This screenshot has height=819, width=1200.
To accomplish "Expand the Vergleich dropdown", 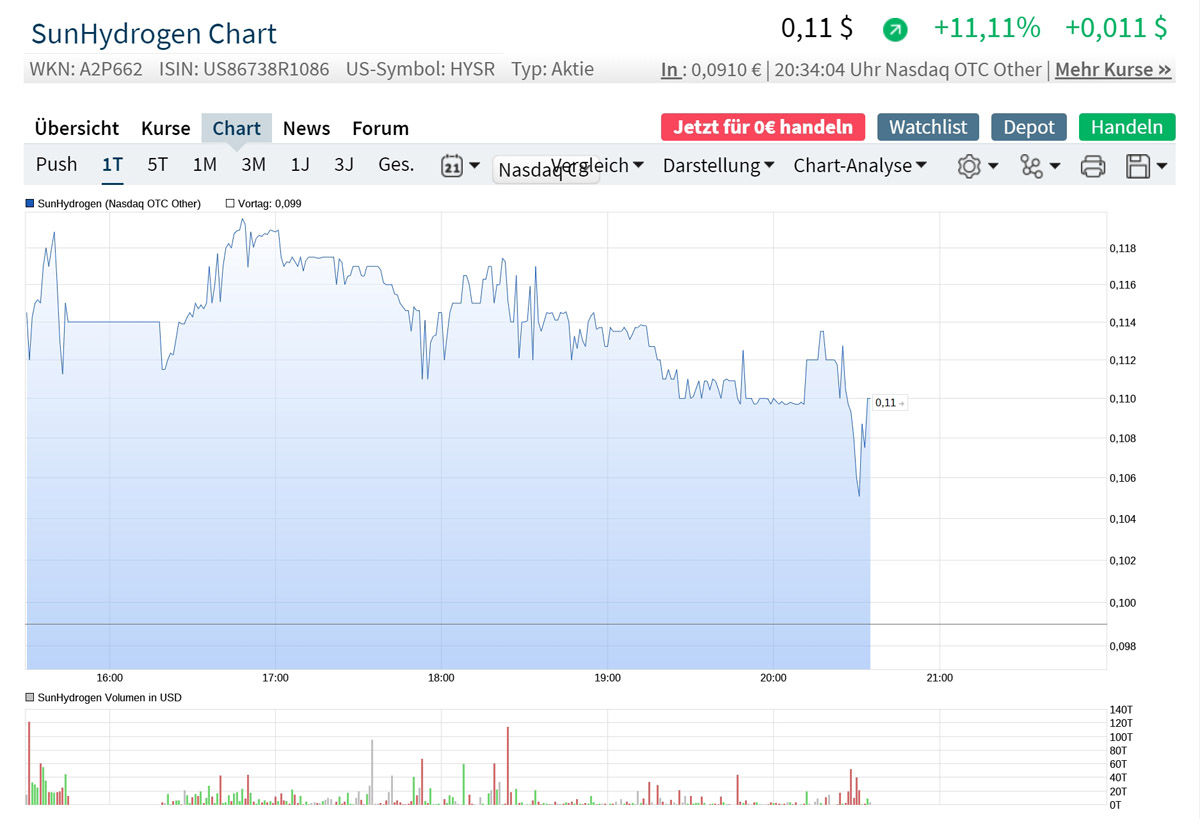I will (x=597, y=165).
